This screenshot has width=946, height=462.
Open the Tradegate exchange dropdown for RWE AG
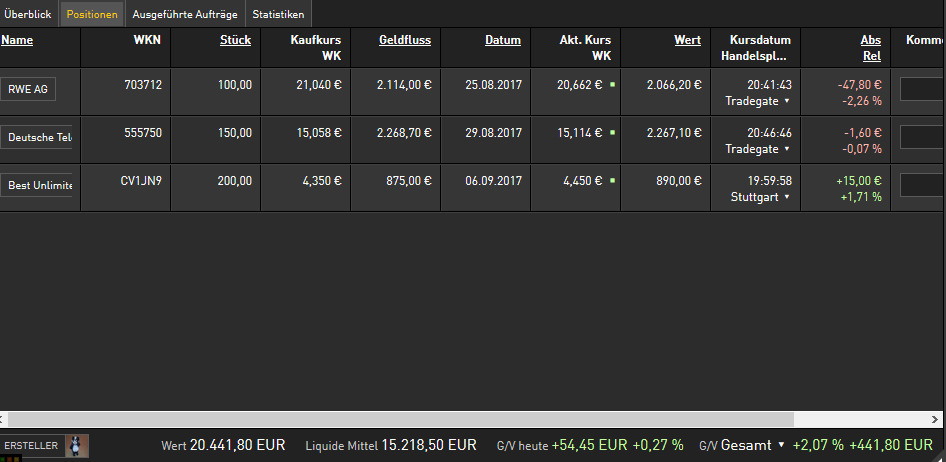point(787,101)
